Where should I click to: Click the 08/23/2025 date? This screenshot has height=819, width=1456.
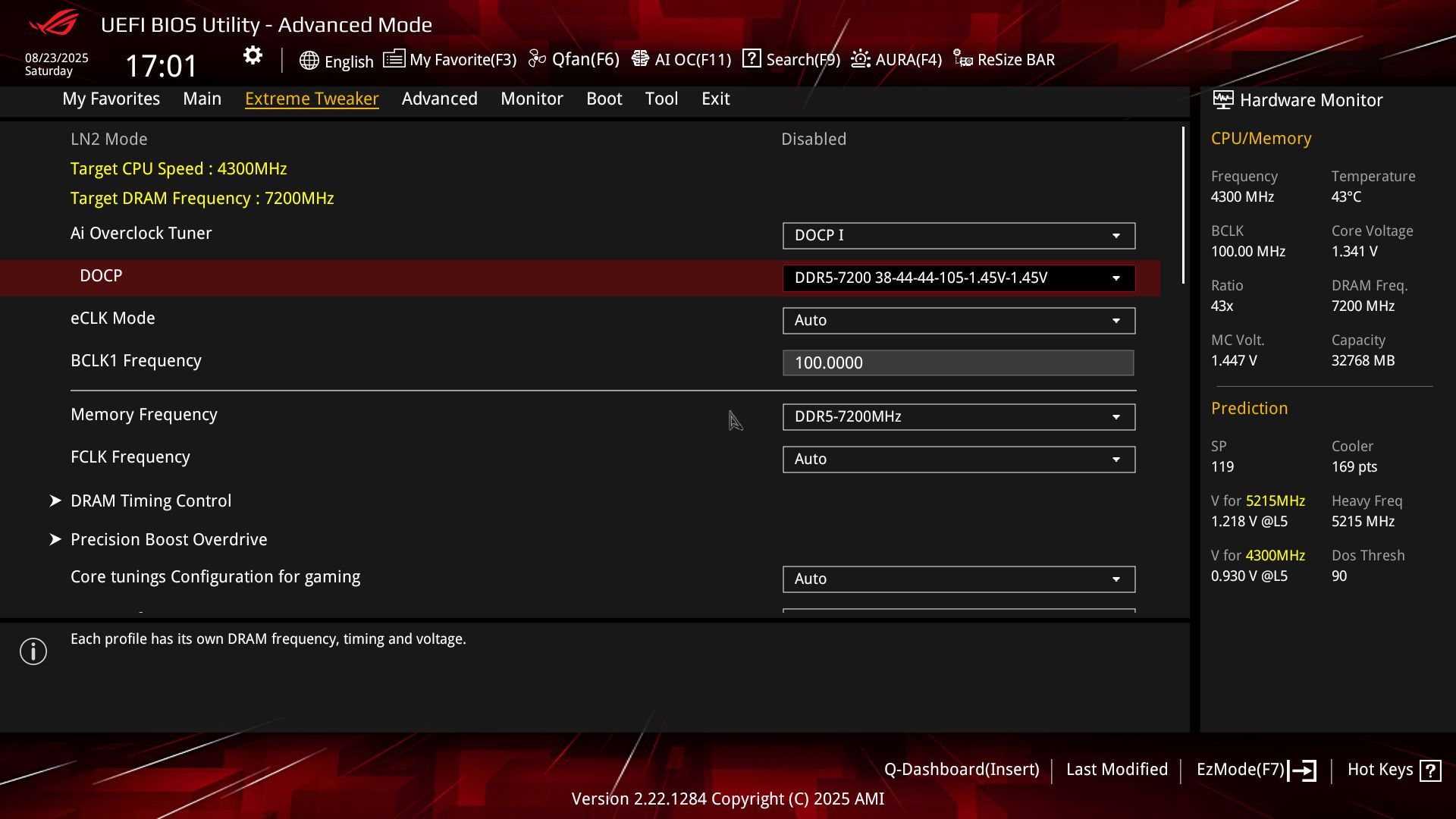pos(56,58)
